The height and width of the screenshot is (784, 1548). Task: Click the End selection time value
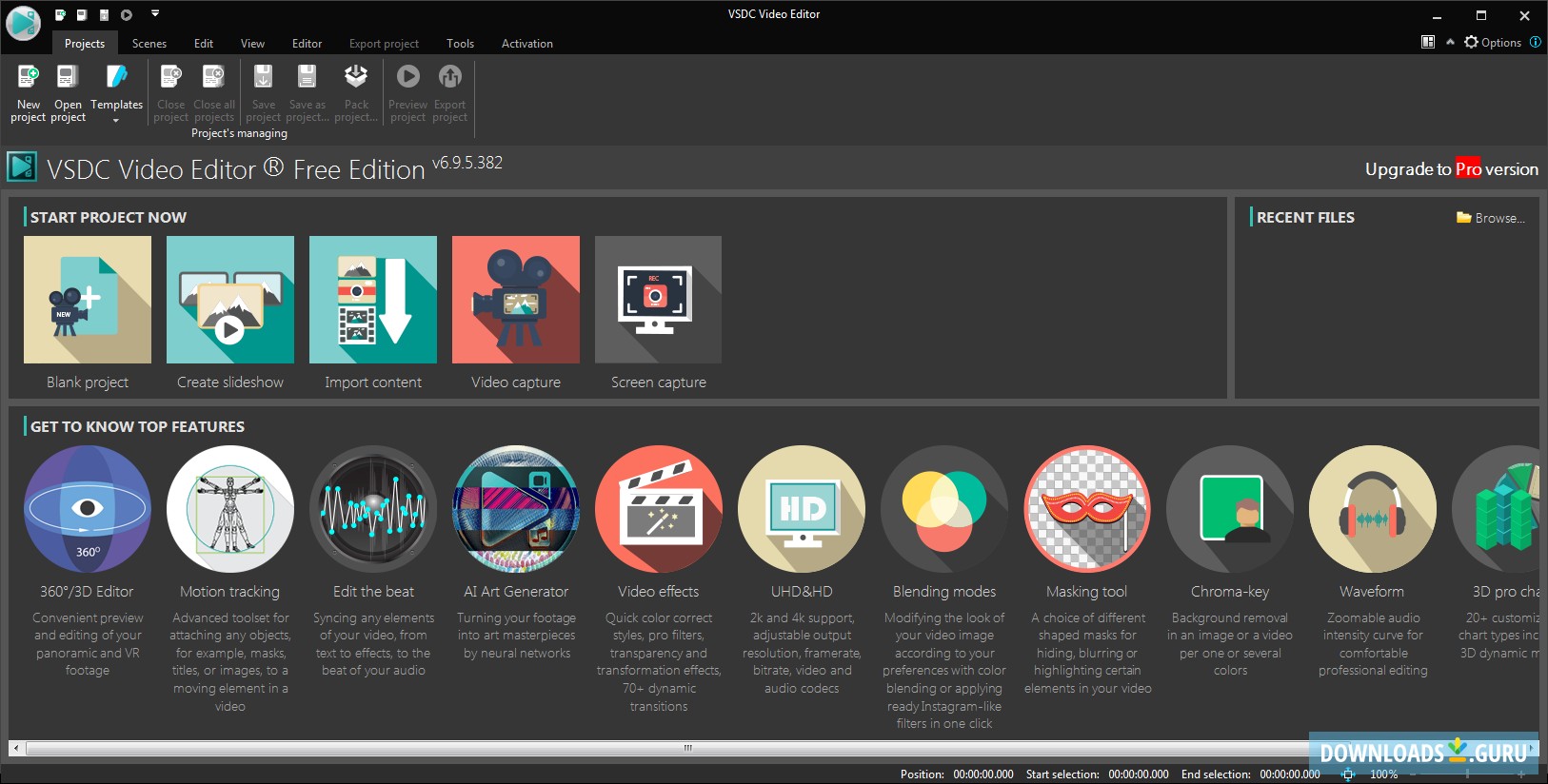1290,774
